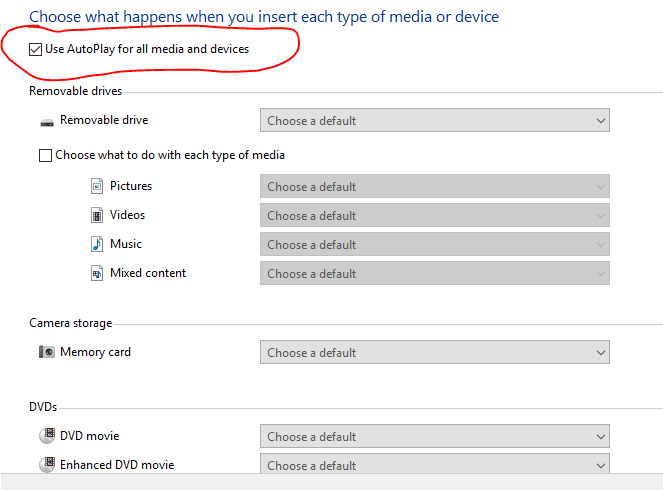Click the Mixed content icon

tap(97, 273)
